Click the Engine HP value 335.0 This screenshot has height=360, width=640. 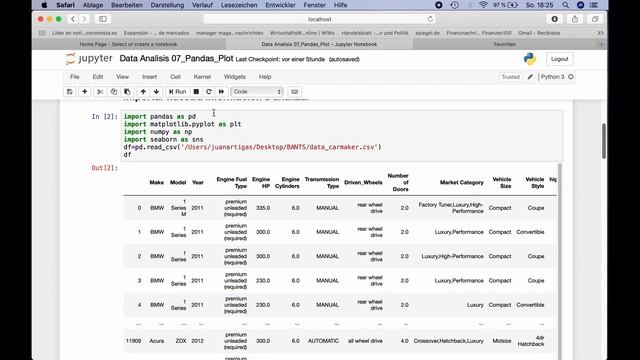[263, 208]
